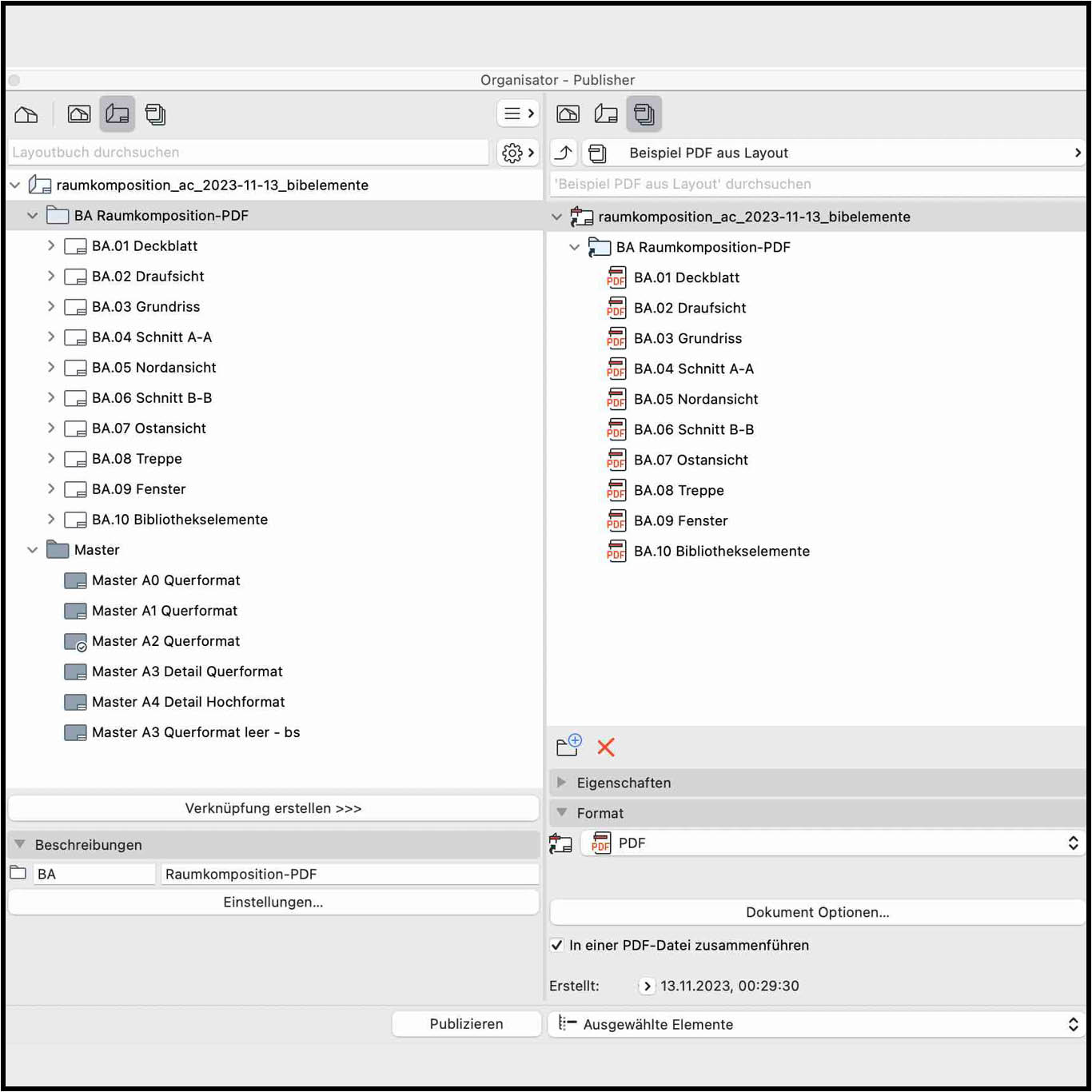Open PDF format dropdown
1092x1092 pixels.
(832, 843)
